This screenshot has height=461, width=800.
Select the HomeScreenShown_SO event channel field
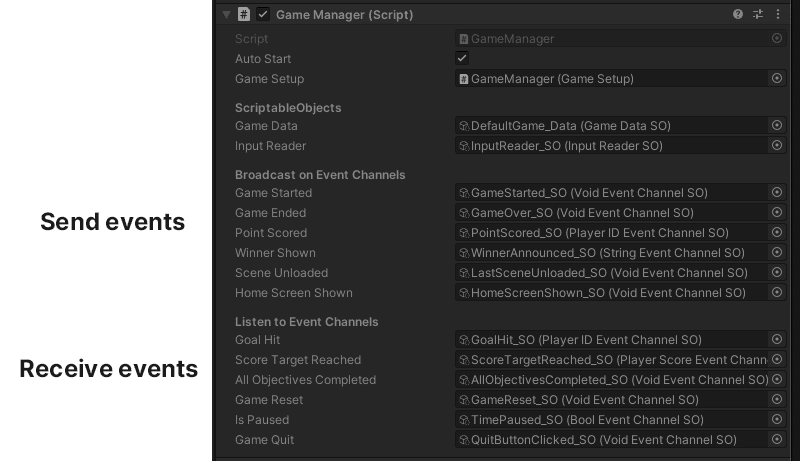click(610, 293)
